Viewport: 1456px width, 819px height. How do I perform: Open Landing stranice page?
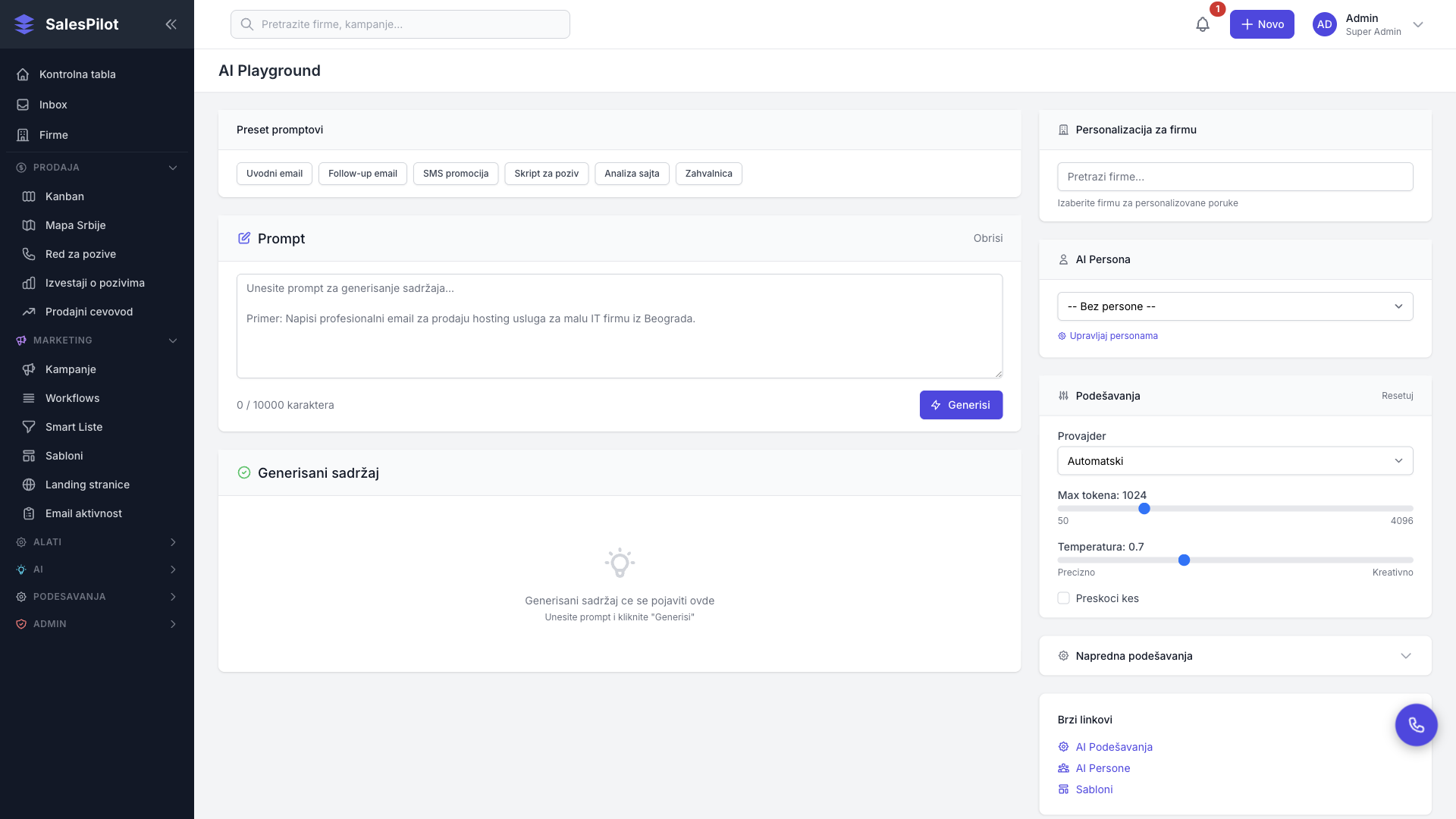tap(87, 485)
